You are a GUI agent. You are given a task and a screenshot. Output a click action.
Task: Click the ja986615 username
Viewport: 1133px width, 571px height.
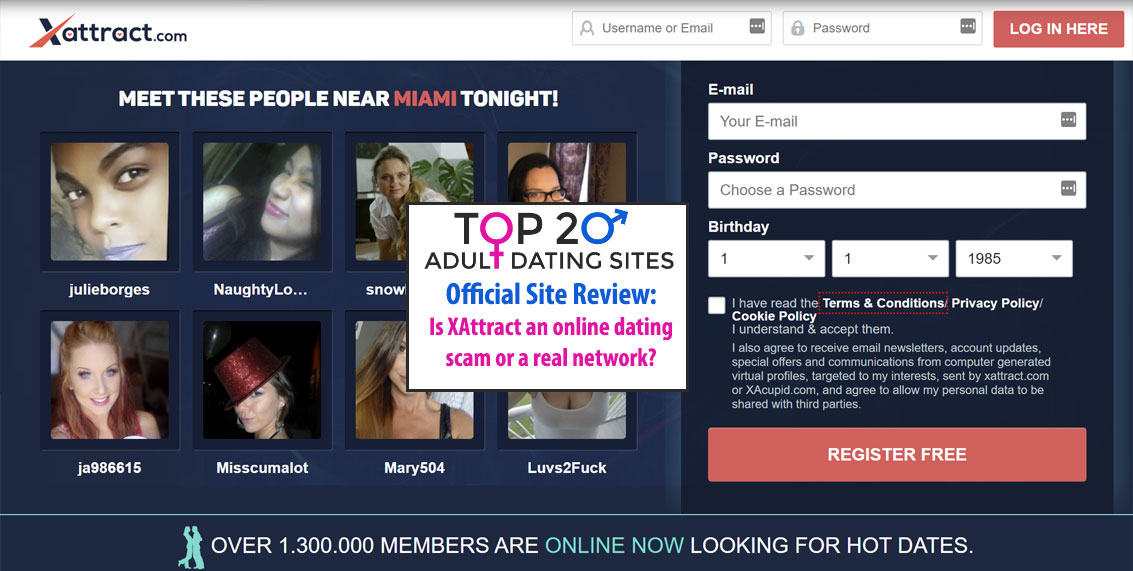point(110,468)
